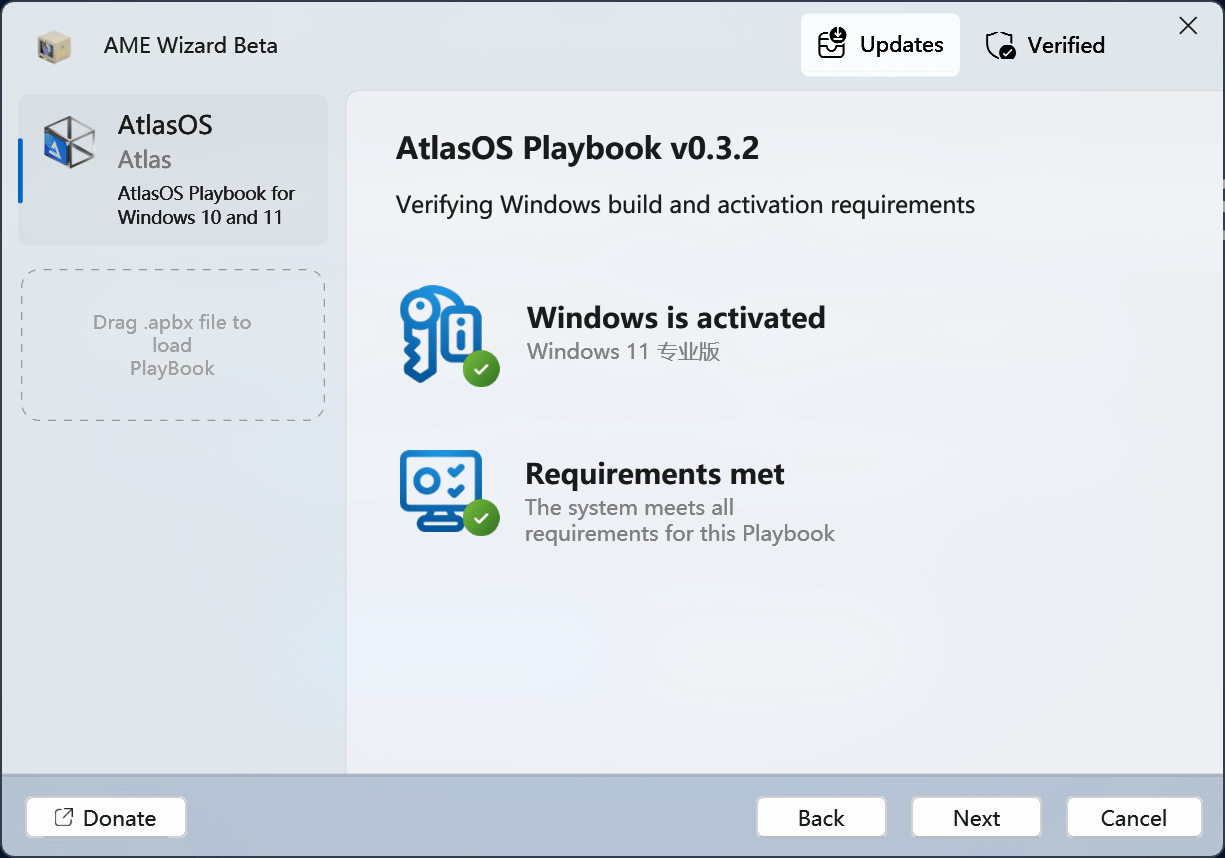Click the Verifying Windows build subtitle

pos(685,205)
